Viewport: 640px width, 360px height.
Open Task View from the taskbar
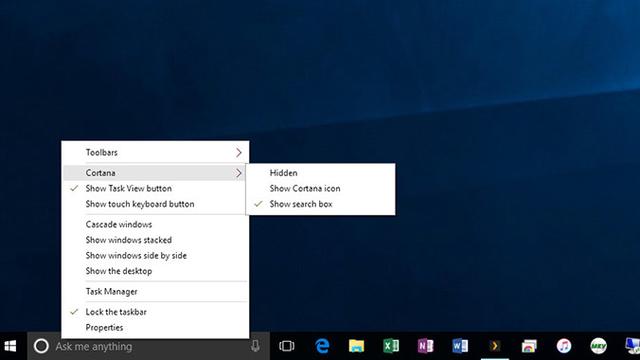click(x=287, y=346)
